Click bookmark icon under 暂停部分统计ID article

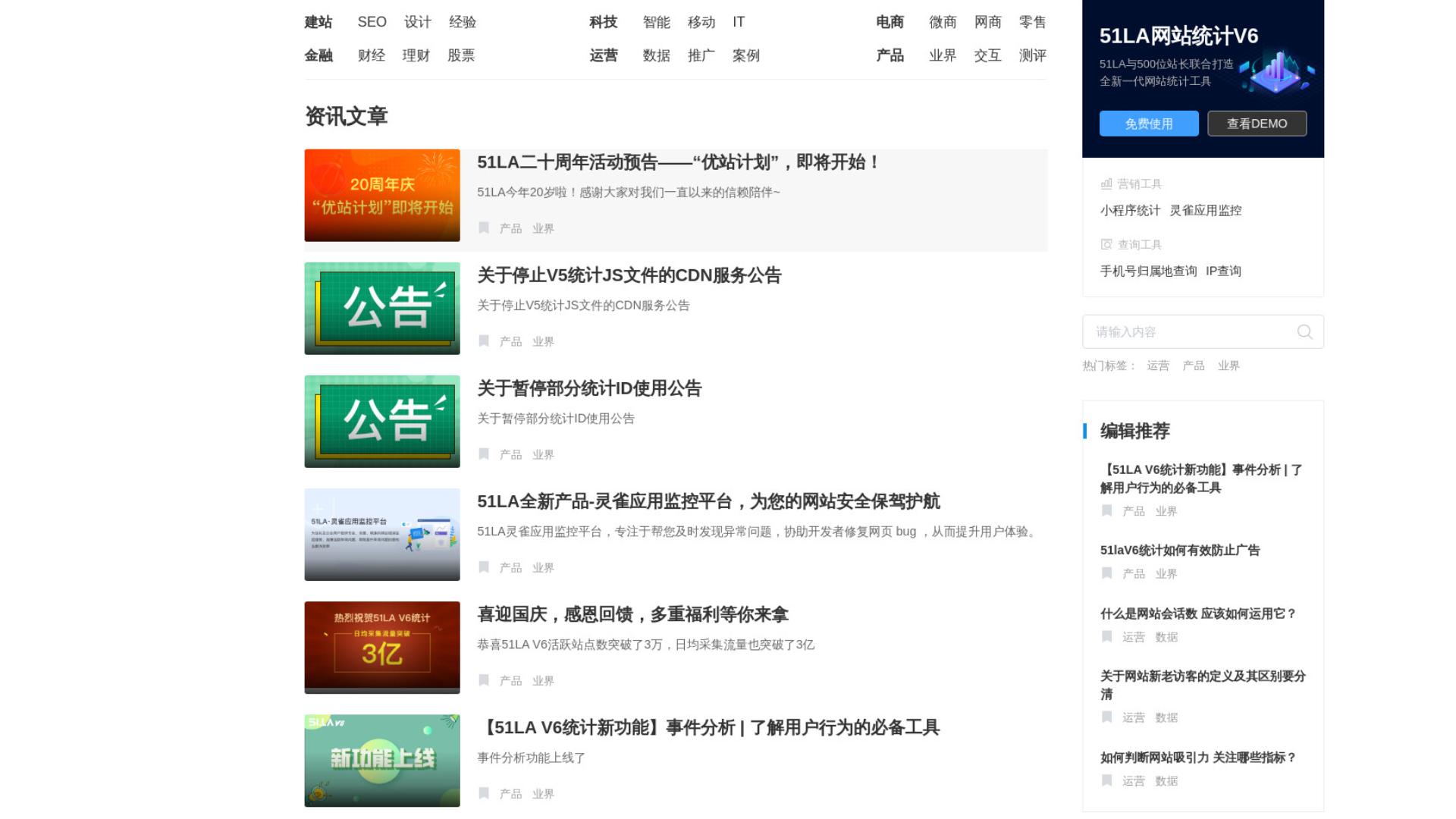pos(484,454)
